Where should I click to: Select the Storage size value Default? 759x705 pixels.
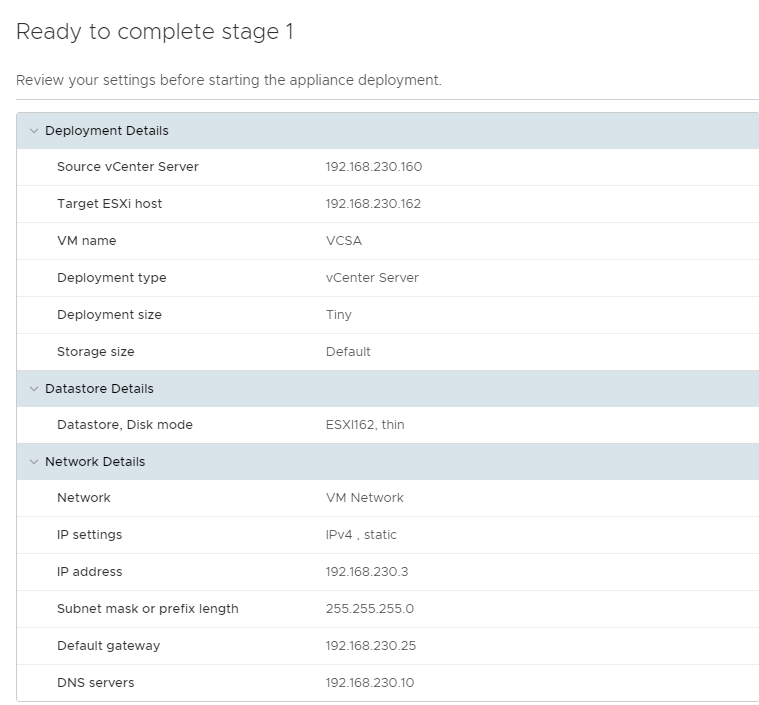[x=348, y=352]
